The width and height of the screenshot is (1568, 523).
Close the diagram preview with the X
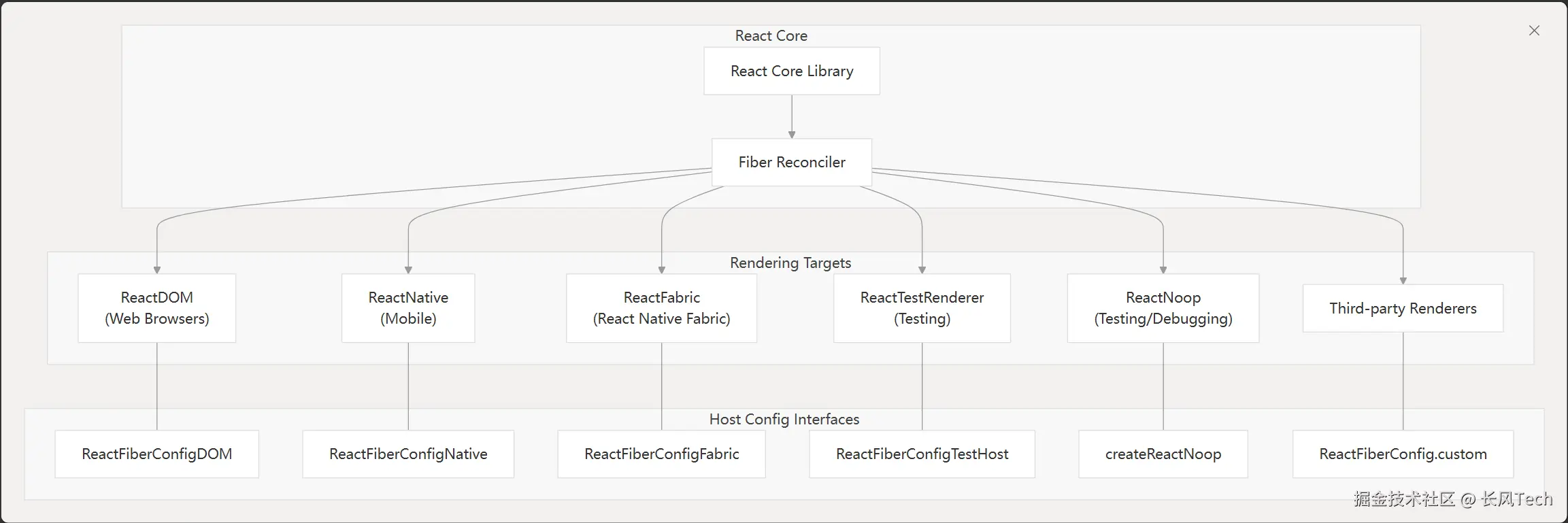(x=1534, y=31)
